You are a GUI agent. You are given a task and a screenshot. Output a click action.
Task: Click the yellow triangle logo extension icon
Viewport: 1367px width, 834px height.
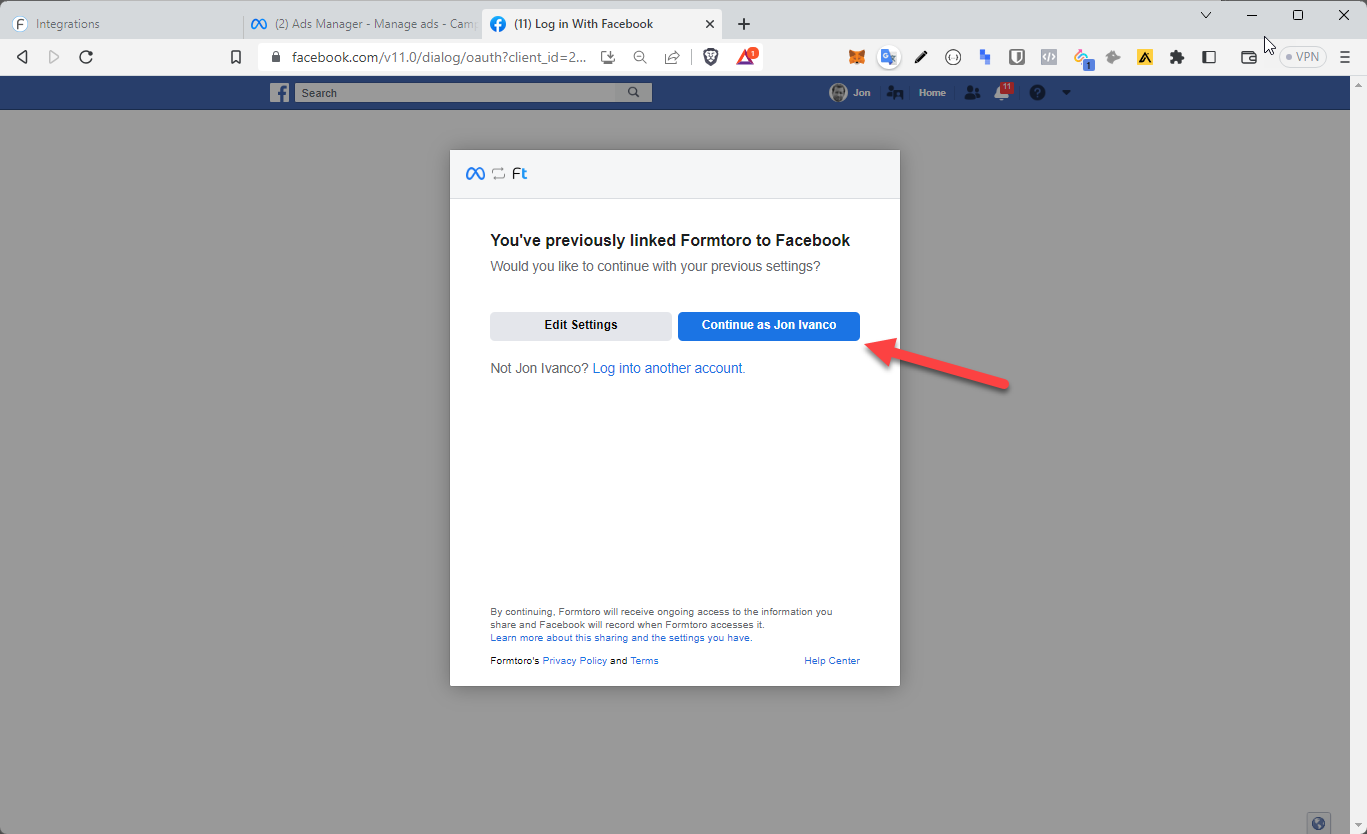tap(1145, 57)
